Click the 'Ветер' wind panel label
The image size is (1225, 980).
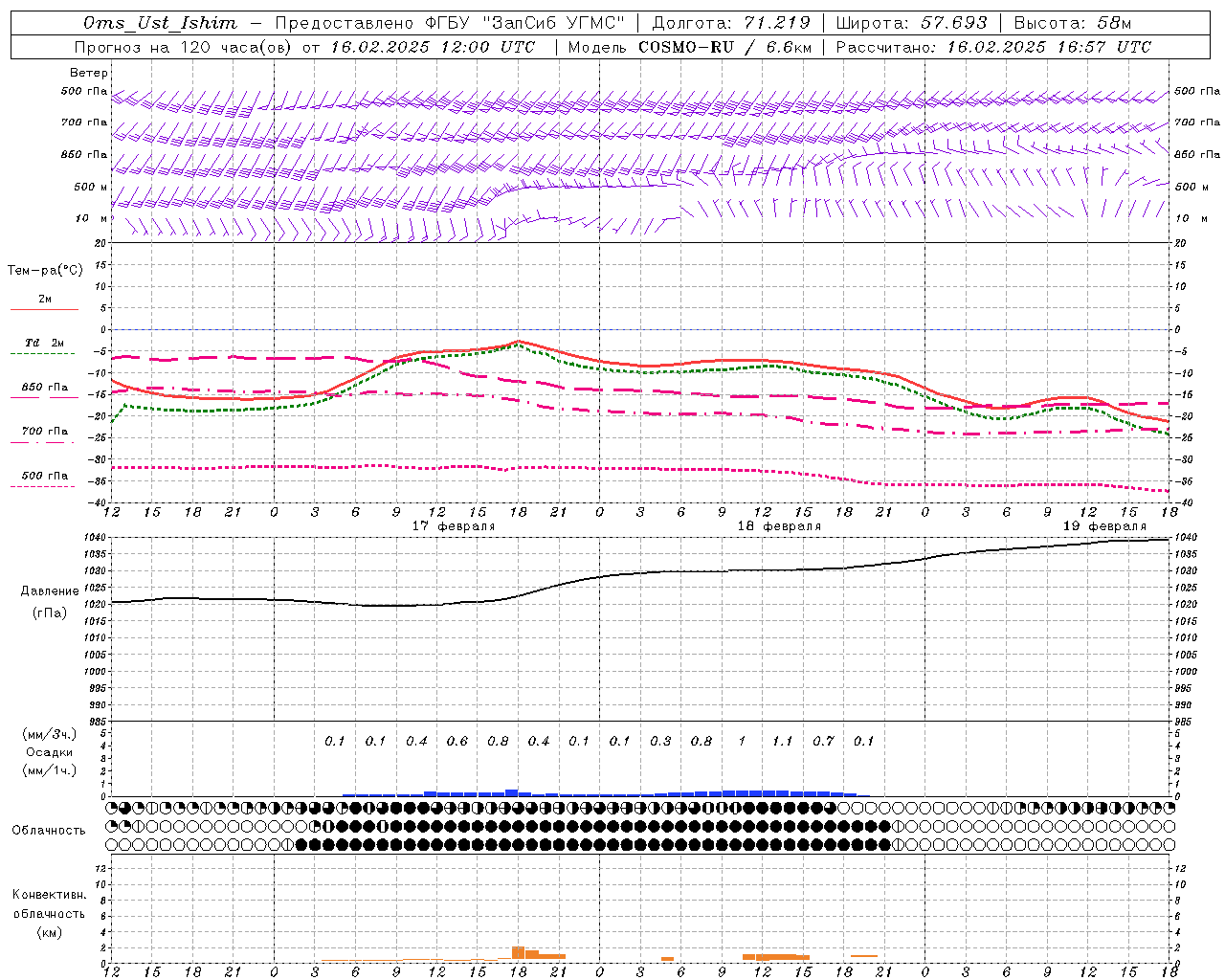89,73
